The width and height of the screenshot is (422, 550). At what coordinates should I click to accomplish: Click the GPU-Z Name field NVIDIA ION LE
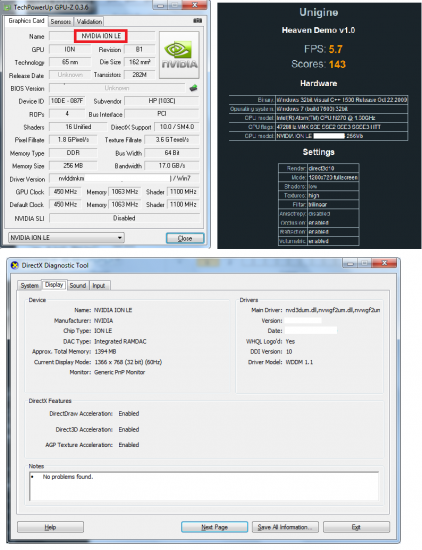click(101, 36)
